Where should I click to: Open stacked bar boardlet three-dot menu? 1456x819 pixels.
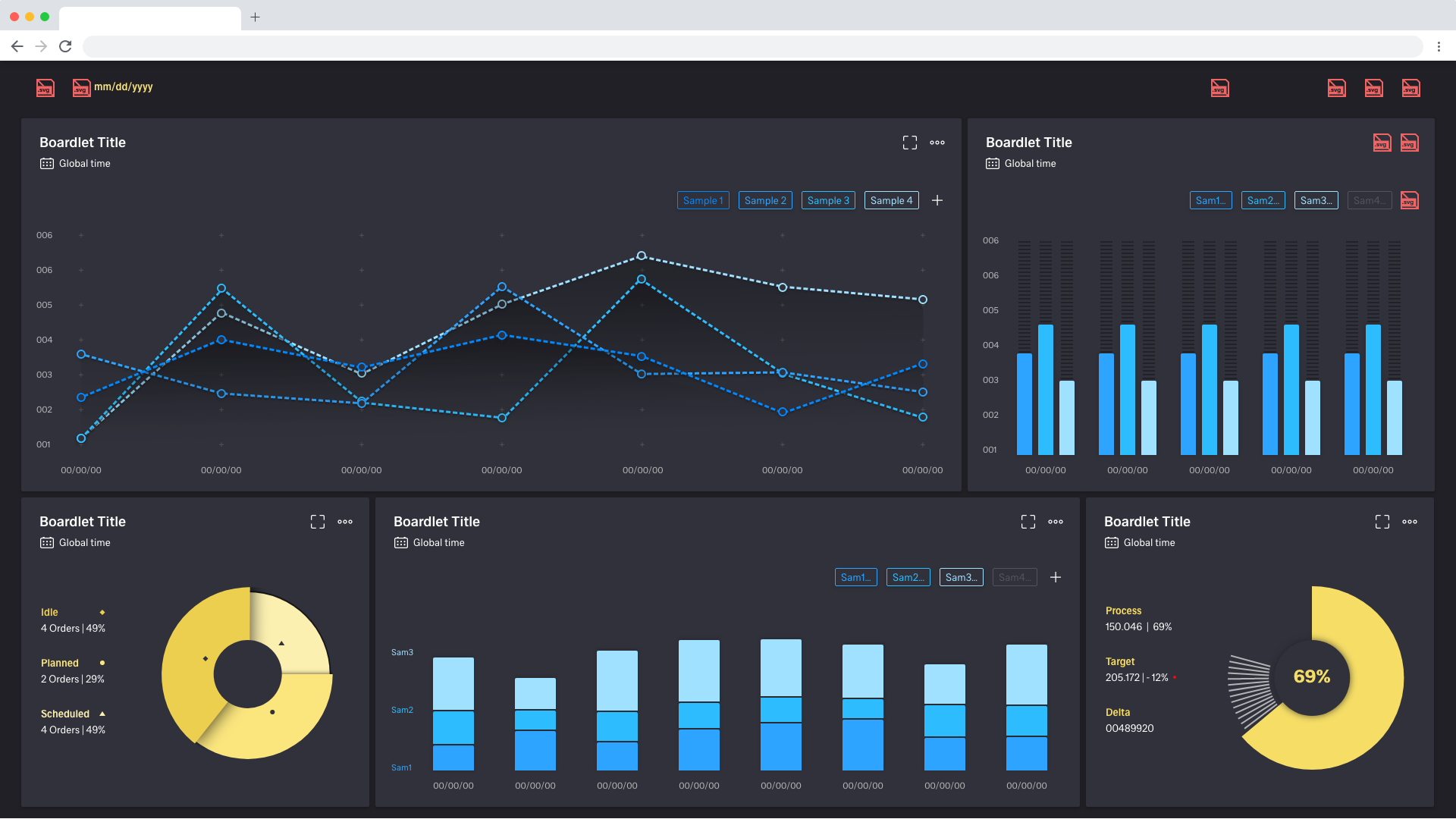click(1056, 522)
